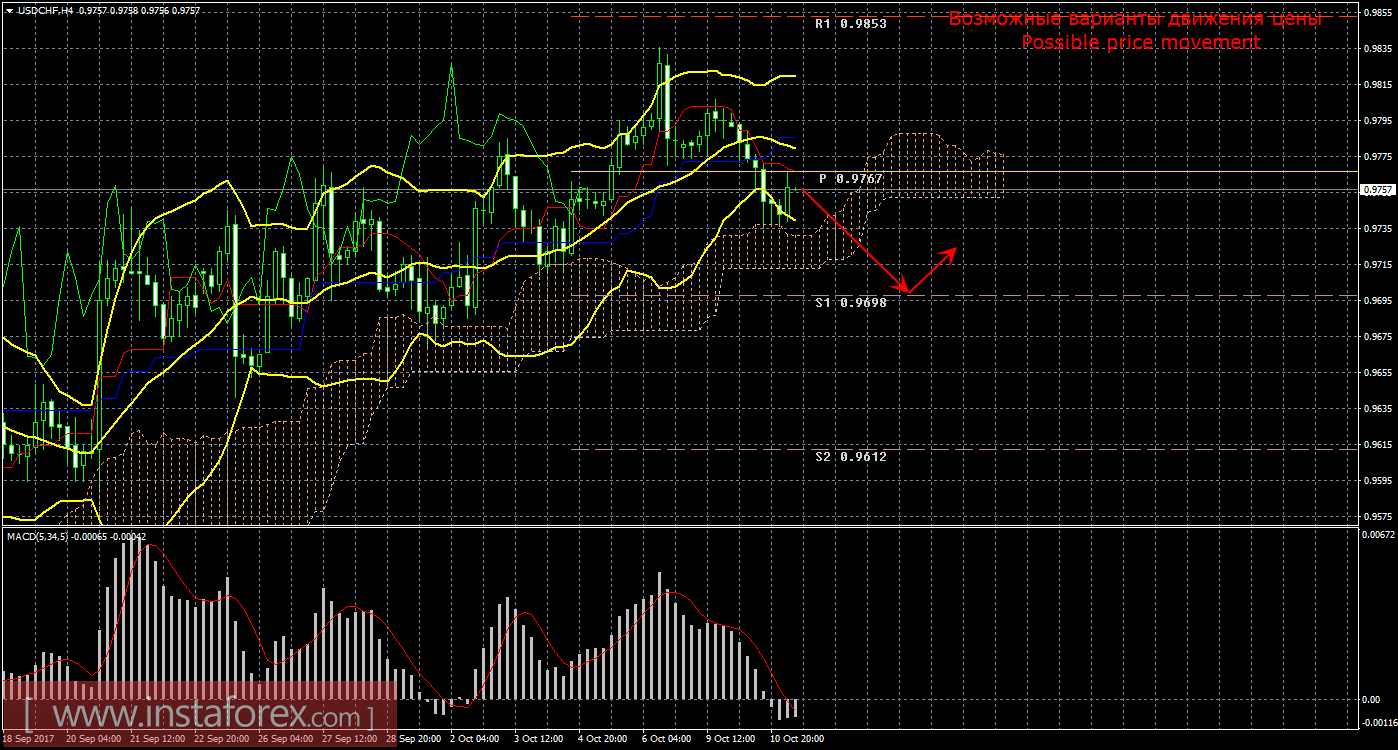Click the 0.00672 MACD scale value
This screenshot has height=750, width=1398.
(1377, 535)
